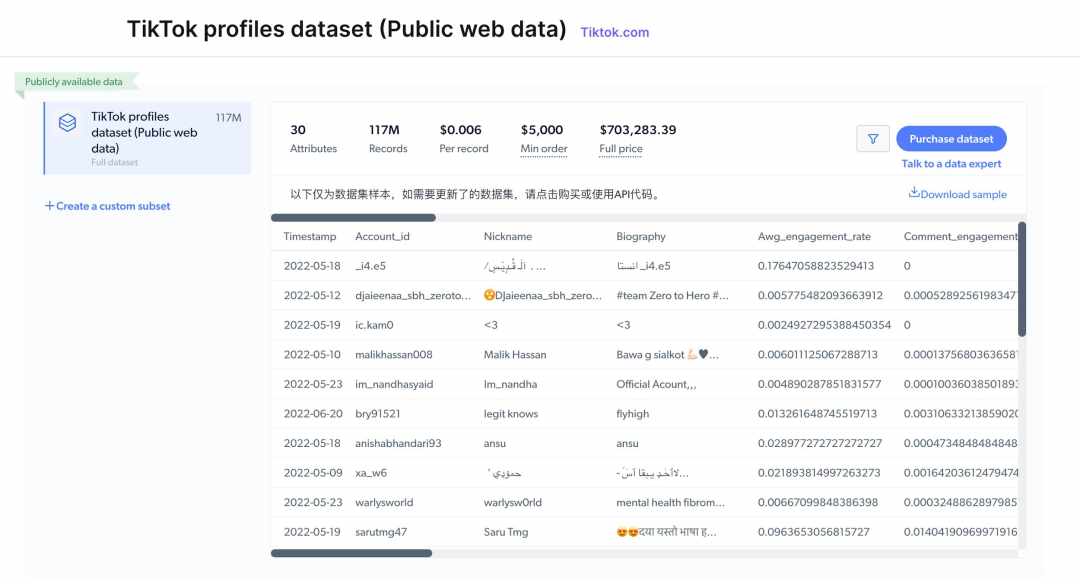This screenshot has height=584, width=1080.
Task: Click account id anishabhandari93
Action: click(x=398, y=444)
